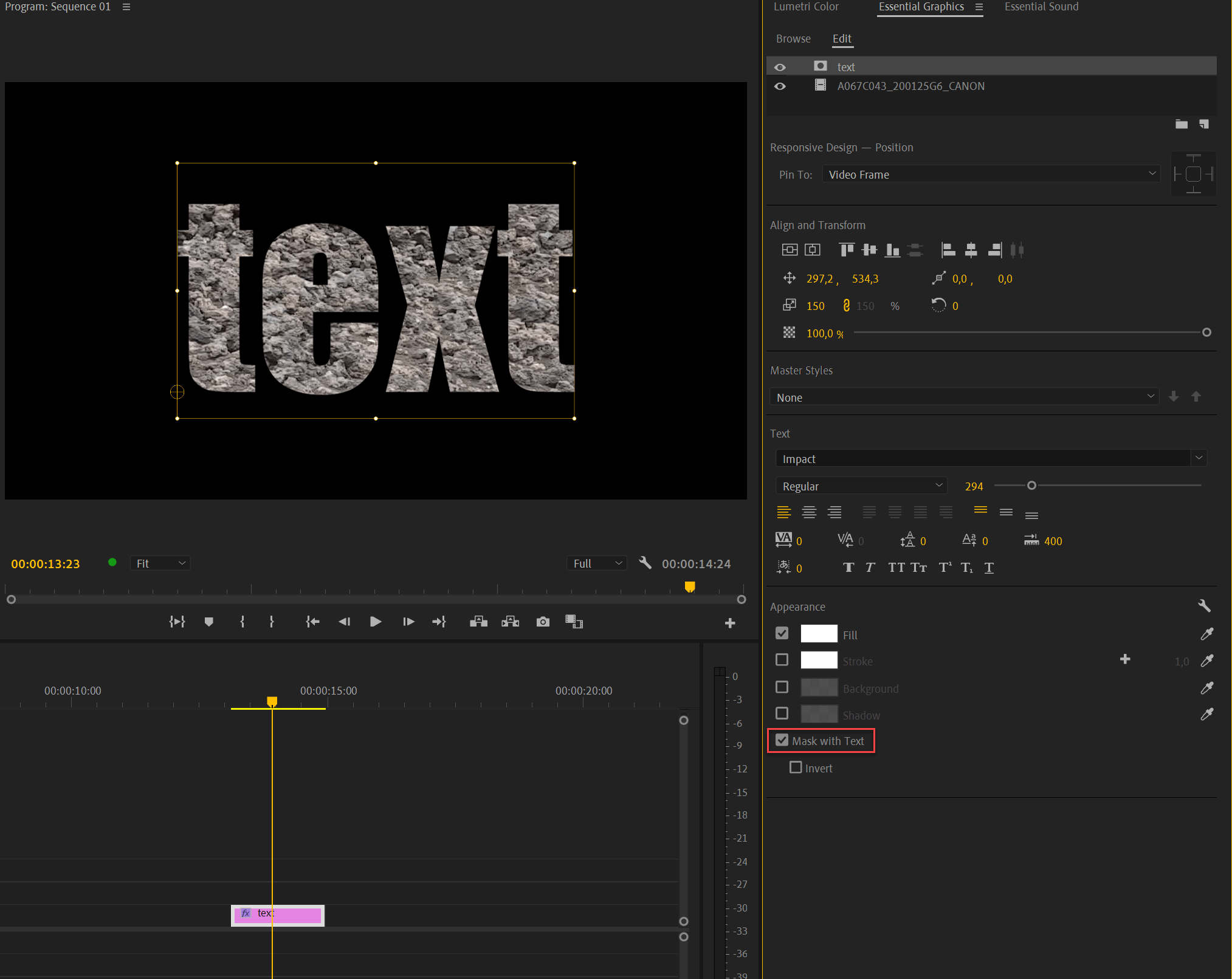This screenshot has width=1232, height=979.
Task: Open the Appearance wrench settings
Action: [x=1205, y=606]
